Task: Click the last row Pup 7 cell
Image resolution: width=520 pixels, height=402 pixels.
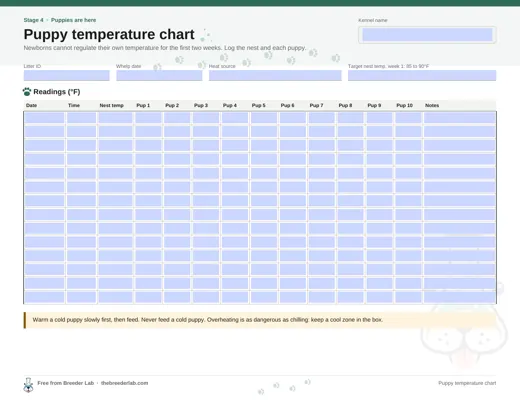Action: [x=322, y=297]
